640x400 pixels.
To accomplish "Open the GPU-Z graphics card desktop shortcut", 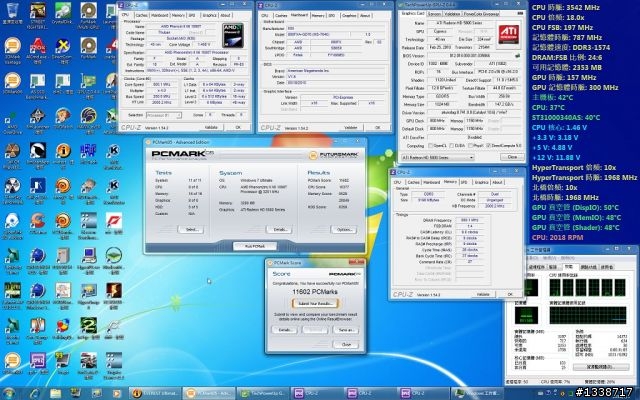I will coord(88,84).
